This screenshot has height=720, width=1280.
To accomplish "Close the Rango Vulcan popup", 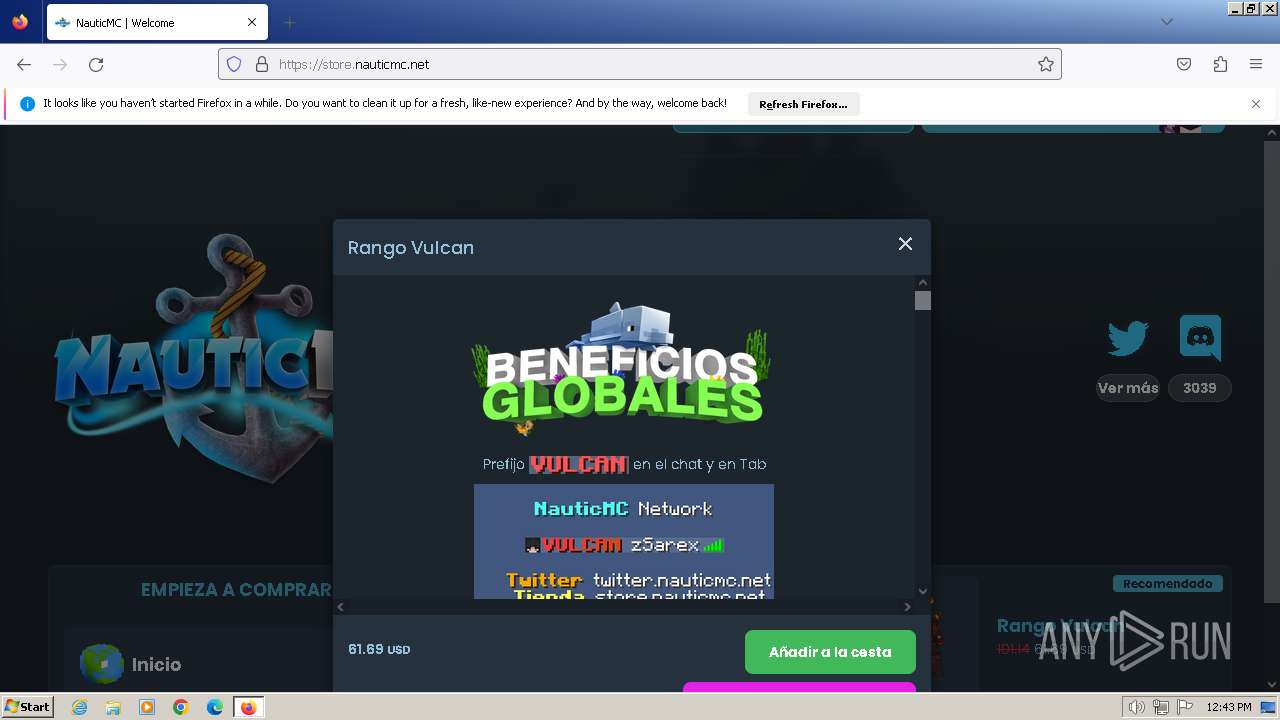I will [905, 244].
